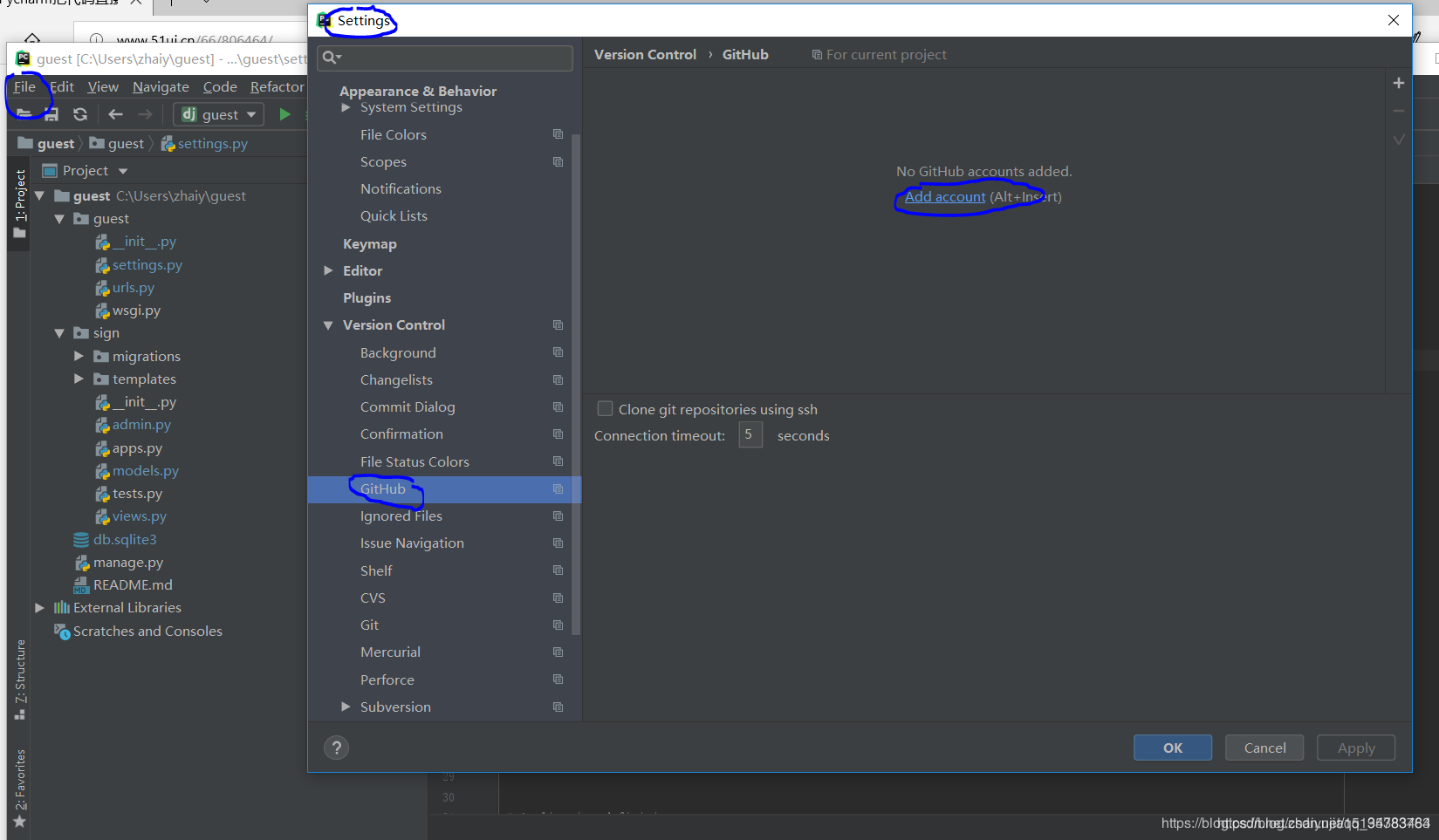Click the Add account link
The width and height of the screenshot is (1439, 840).
pos(945,196)
